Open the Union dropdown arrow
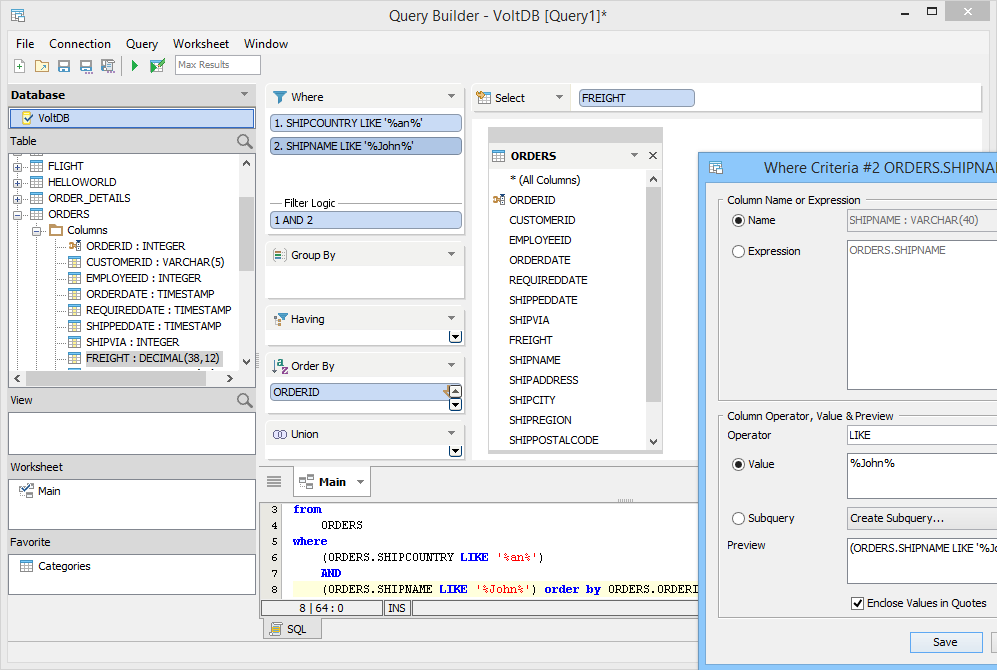This screenshot has width=997, height=670. coord(451,433)
